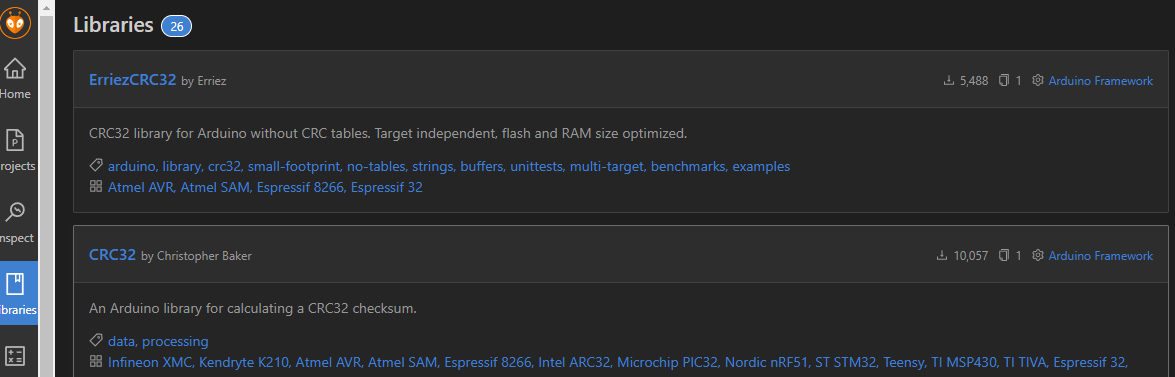
Task: Click the PlatformIO ant logo icon
Action: [x=15, y=22]
